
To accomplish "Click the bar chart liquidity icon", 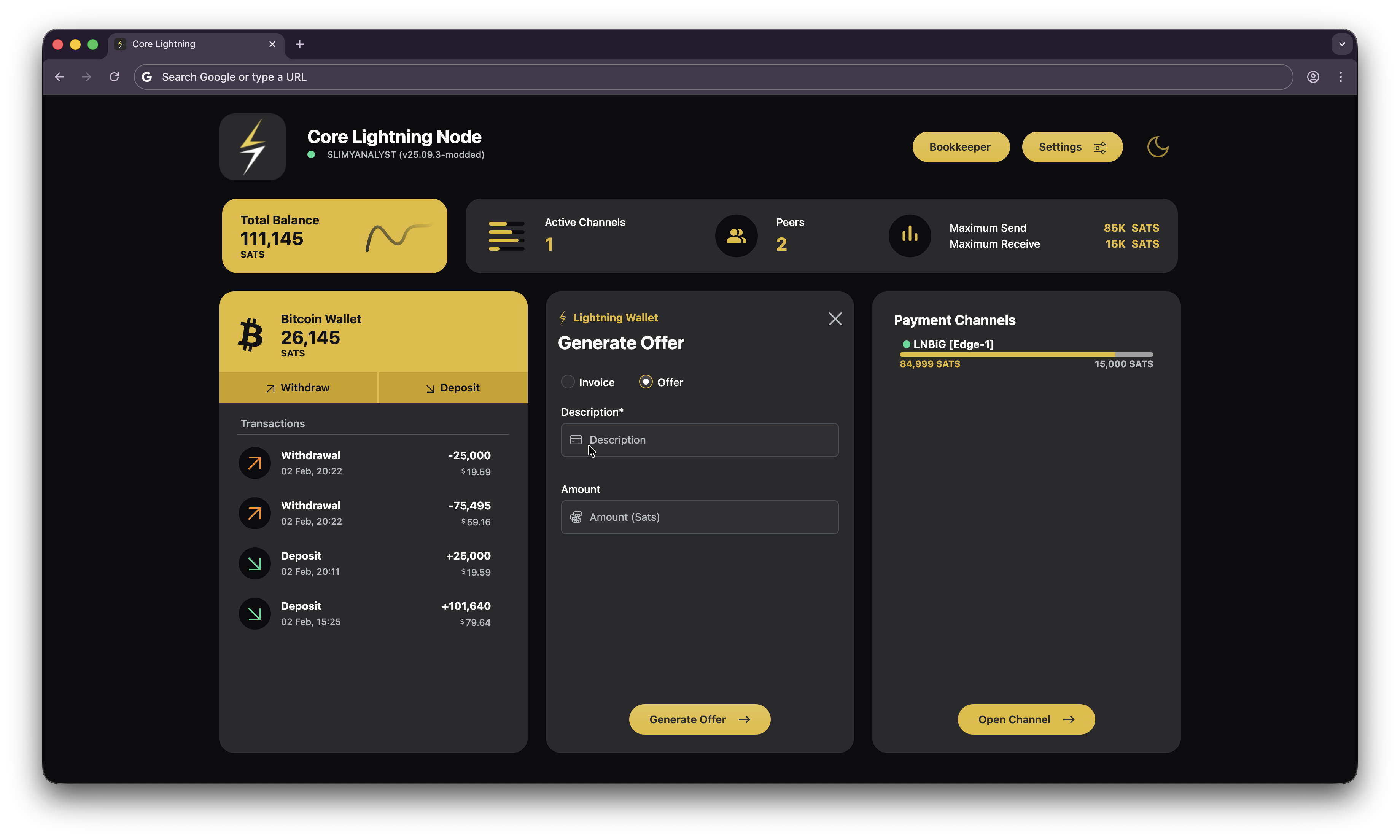I will [909, 236].
